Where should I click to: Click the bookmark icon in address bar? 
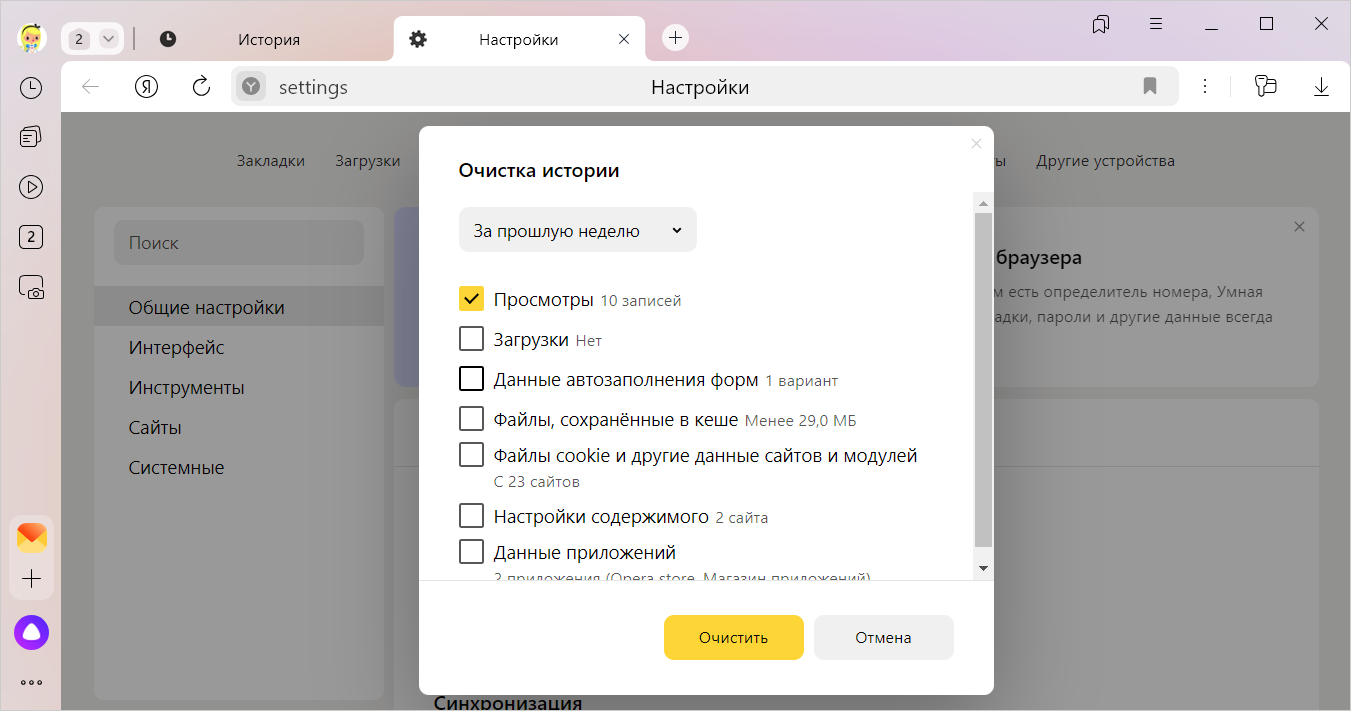coord(1150,87)
